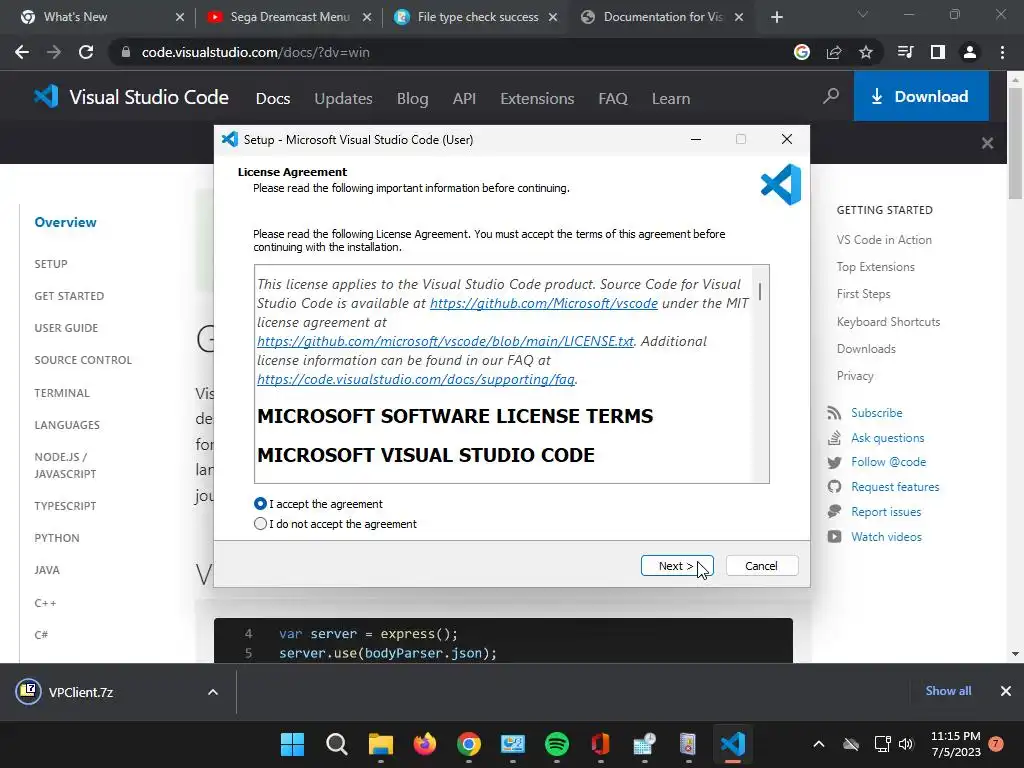This screenshot has width=1024, height=768.
Task: Click the Ask questions icon
Action: click(834, 438)
